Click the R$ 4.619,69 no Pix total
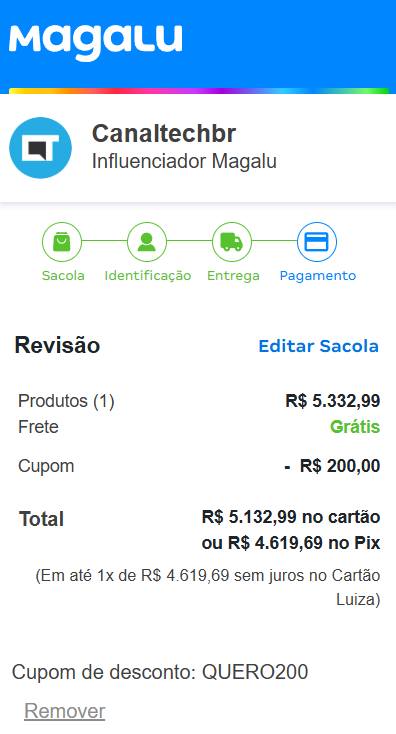This screenshot has width=396, height=734. (x=291, y=543)
